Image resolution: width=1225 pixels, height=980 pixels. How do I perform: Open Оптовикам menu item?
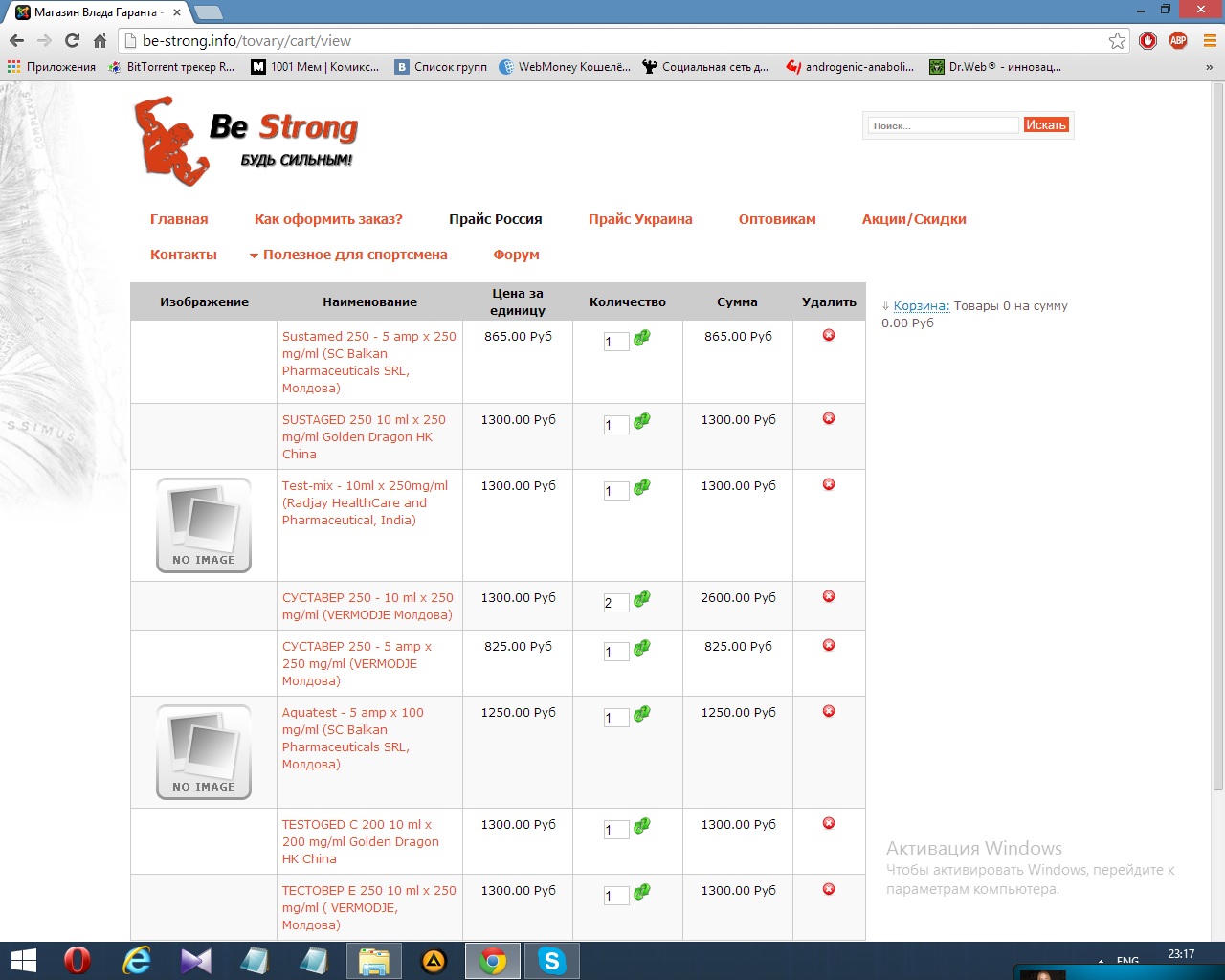click(x=777, y=219)
